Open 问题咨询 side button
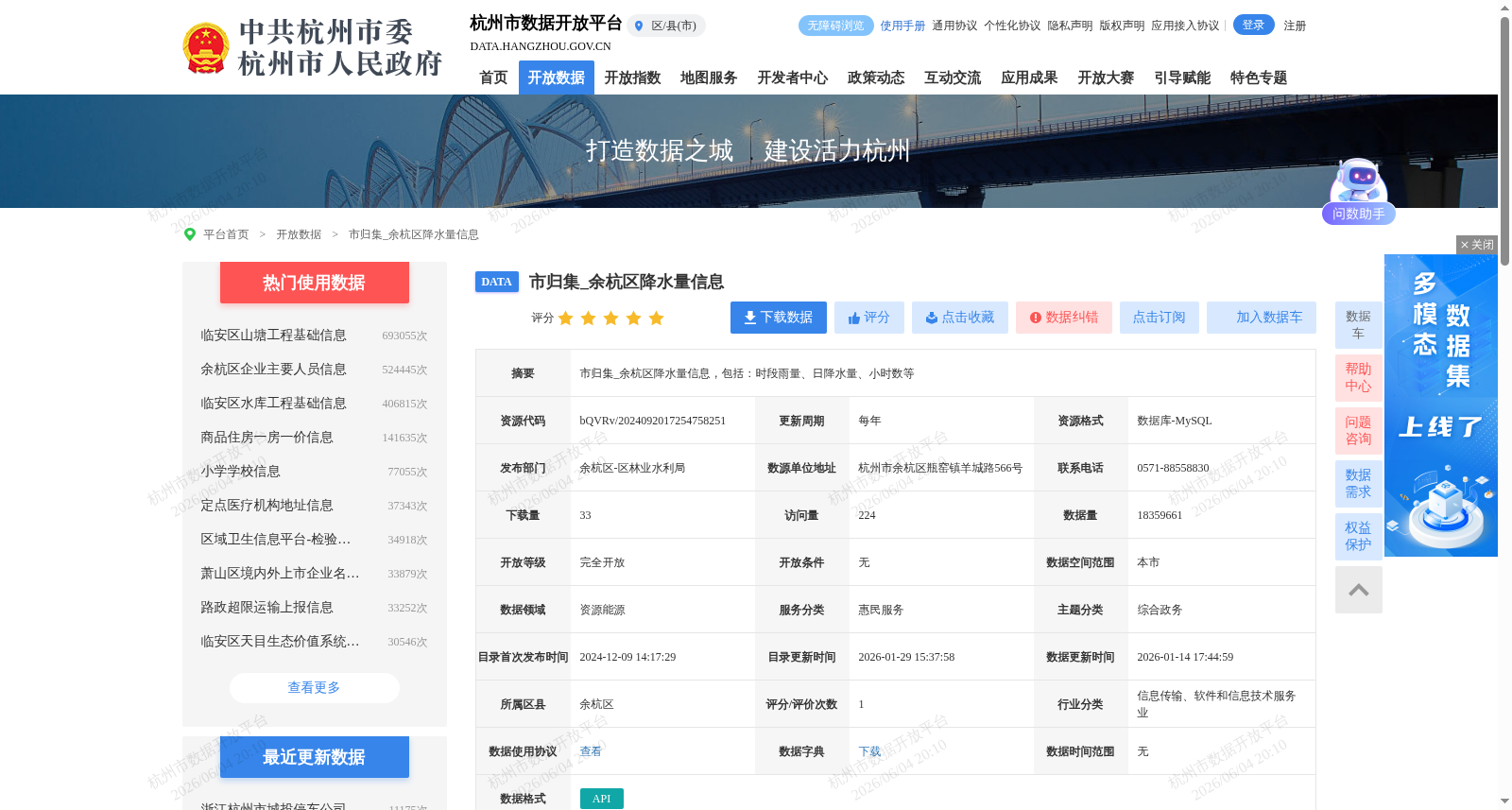Image resolution: width=1512 pixels, height=810 pixels. [1359, 431]
